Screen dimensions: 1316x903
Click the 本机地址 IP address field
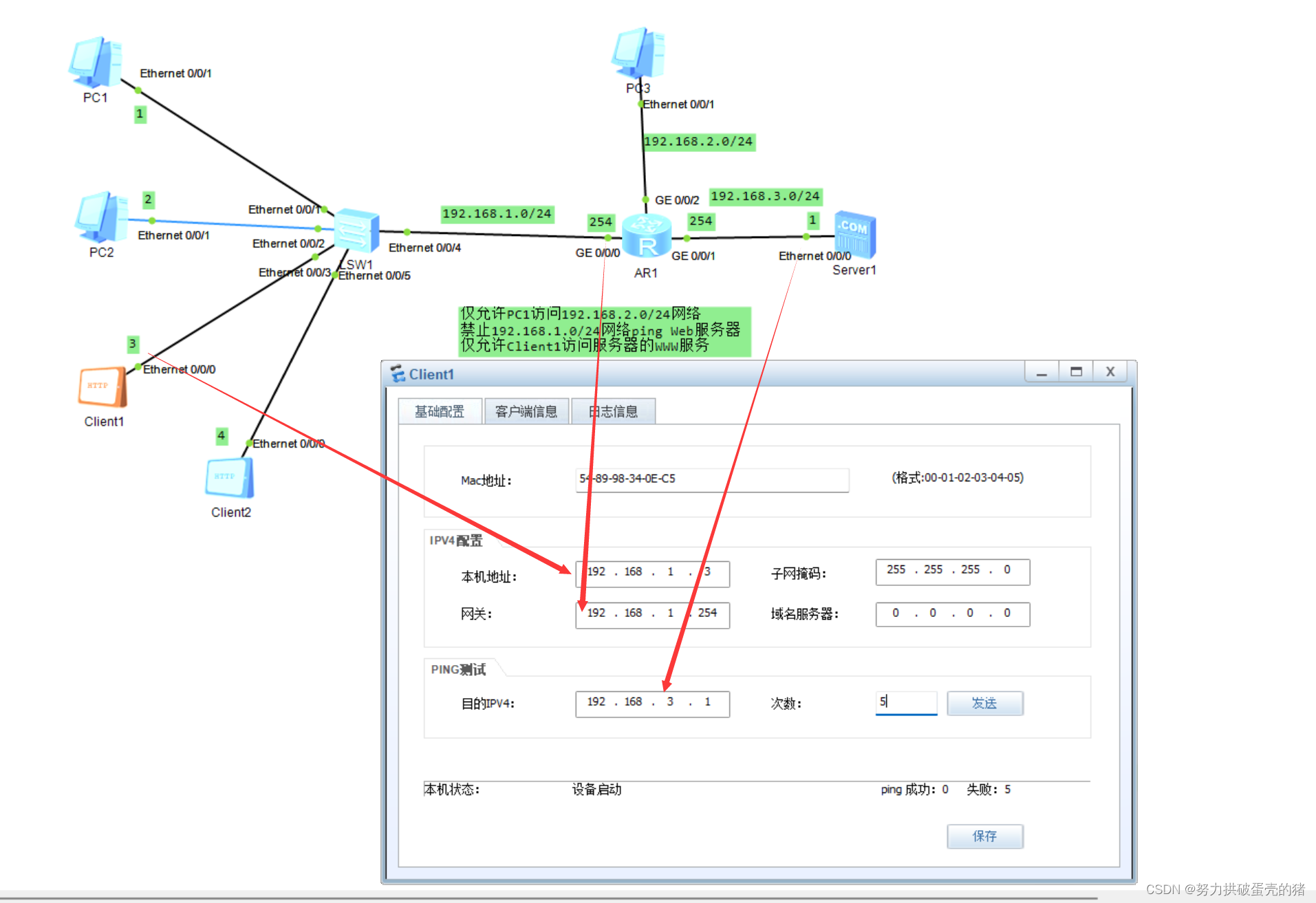click(651, 573)
